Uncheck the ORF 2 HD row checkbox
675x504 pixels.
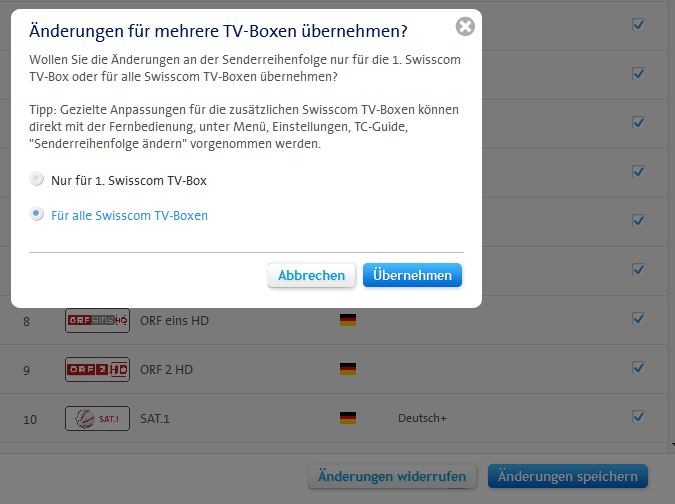click(x=638, y=367)
